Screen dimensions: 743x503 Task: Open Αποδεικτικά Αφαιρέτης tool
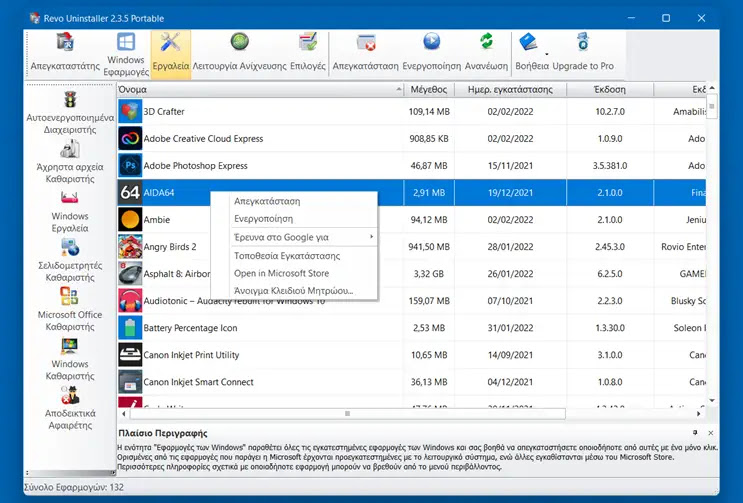click(70, 409)
